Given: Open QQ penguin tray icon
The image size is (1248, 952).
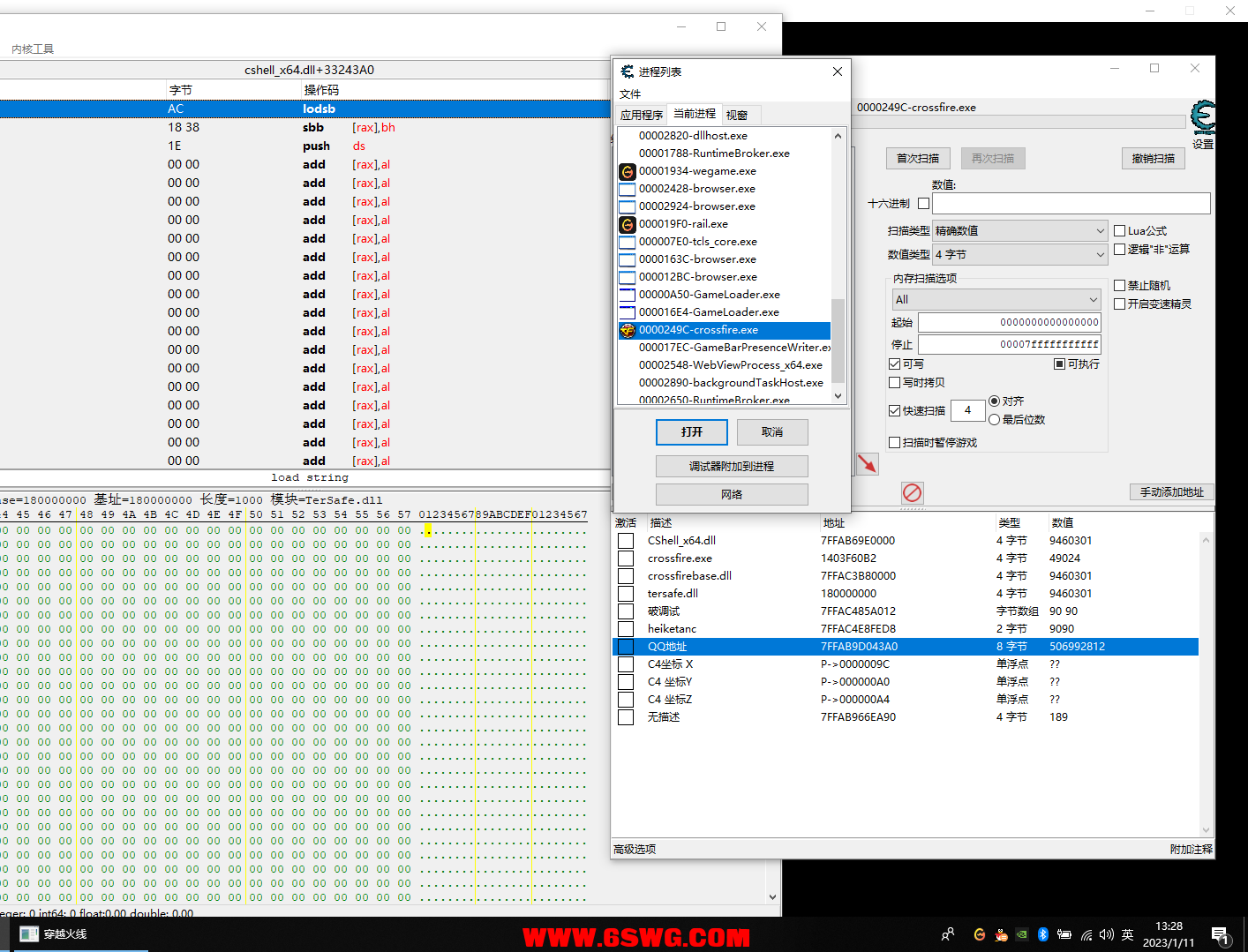Looking at the screenshot, I should pos(1001,934).
